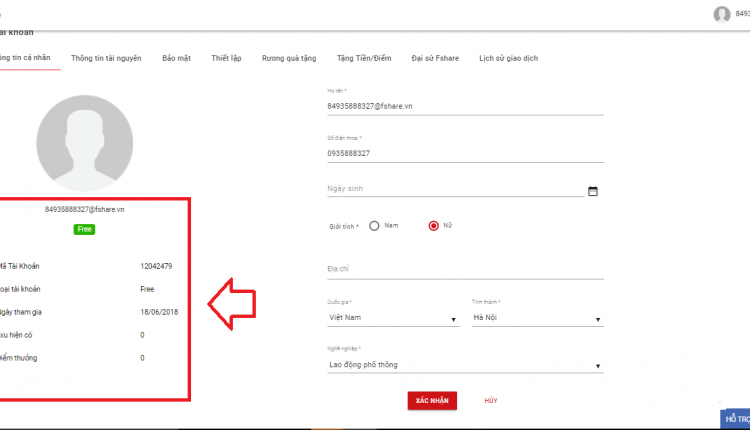Image resolution: width=750 pixels, height=430 pixels.
Task: Click the XÁC NHẬN button
Action: pyautogui.click(x=432, y=401)
